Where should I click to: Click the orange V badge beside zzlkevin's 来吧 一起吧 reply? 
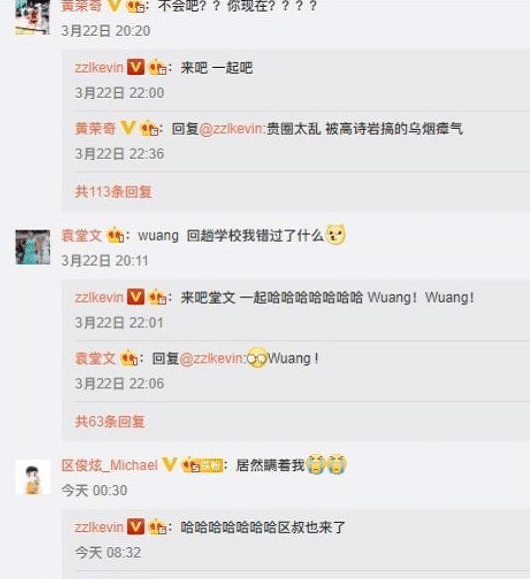coord(136,68)
